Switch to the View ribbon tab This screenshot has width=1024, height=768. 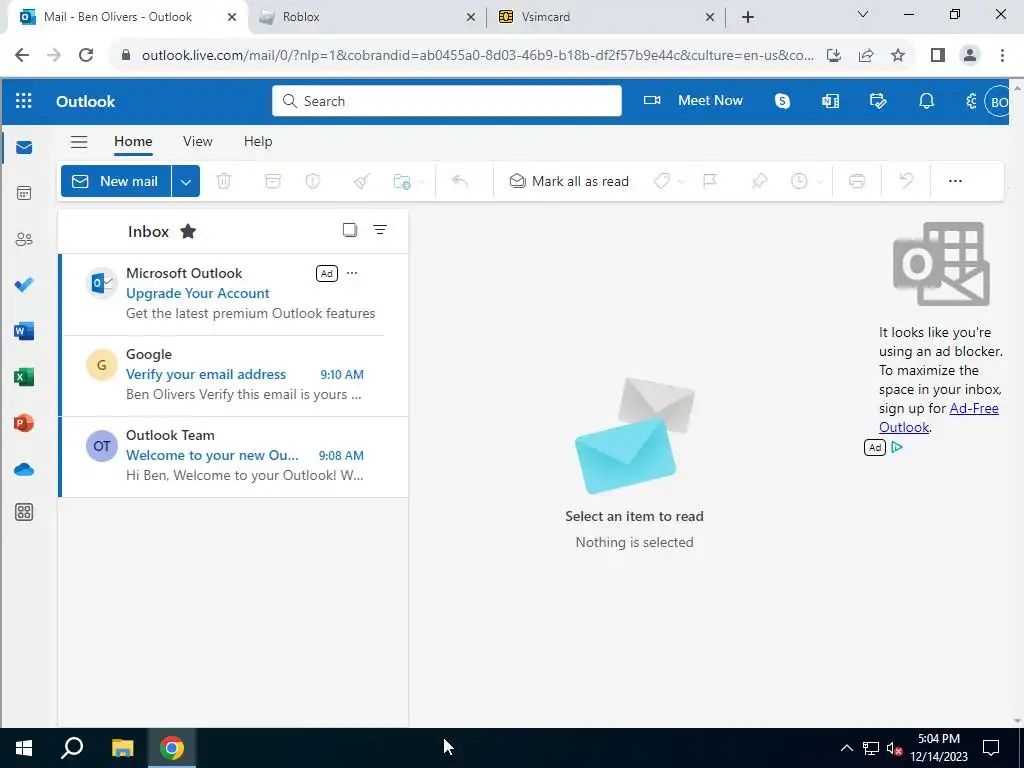click(x=198, y=141)
